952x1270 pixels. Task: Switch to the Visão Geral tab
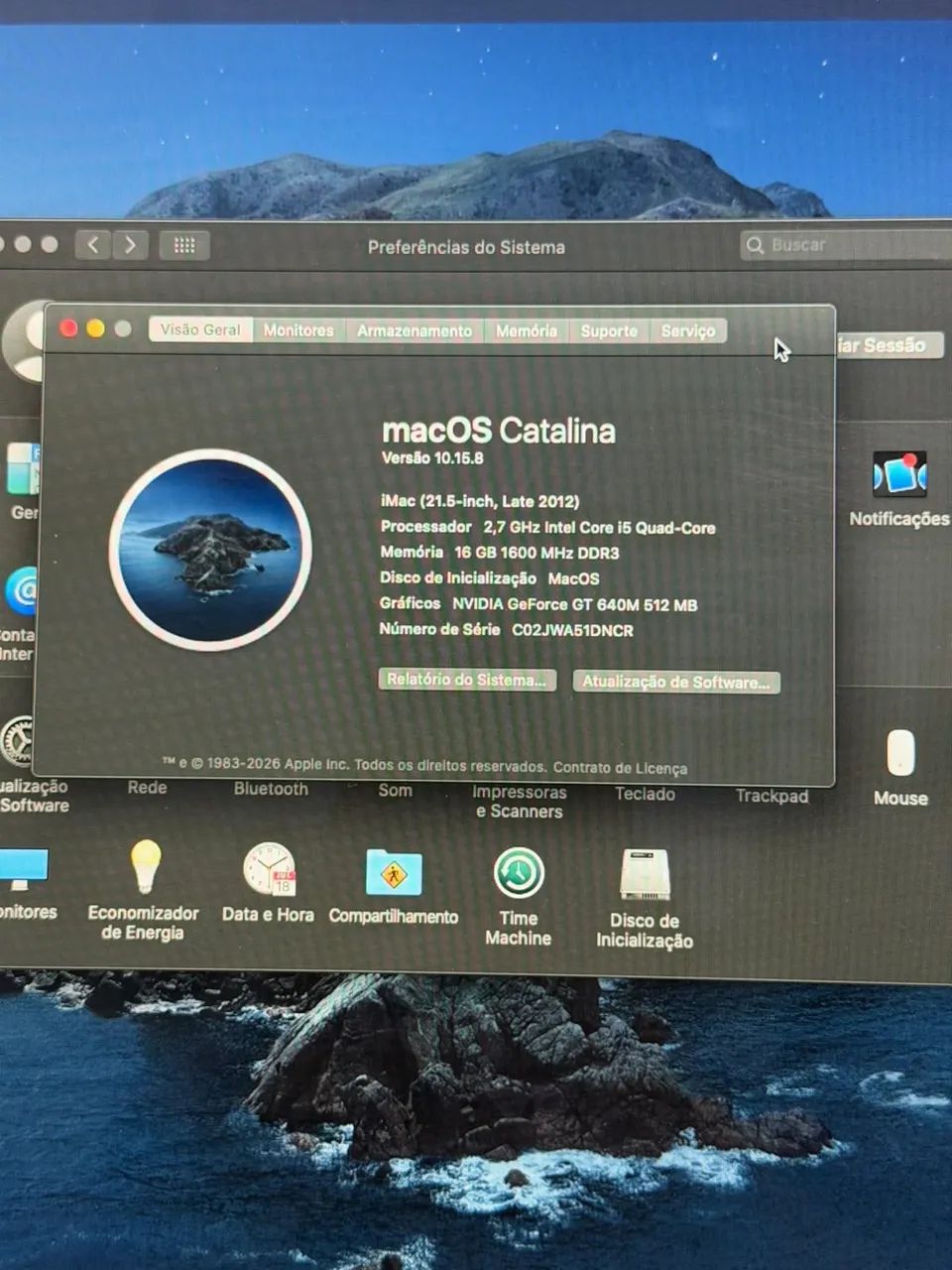(200, 329)
